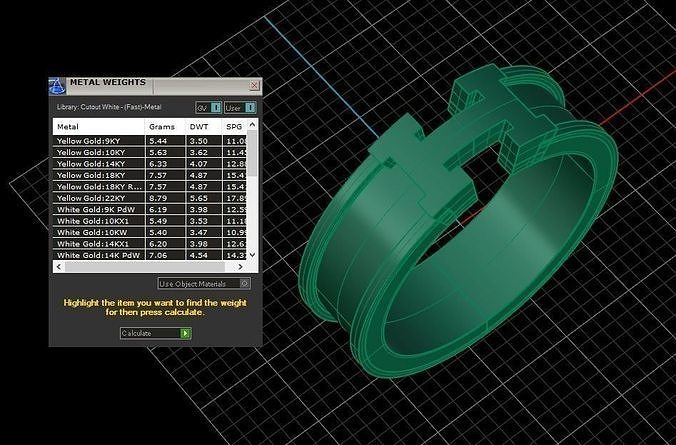Click the Metal Weights flask logo icon
676x445 pixels.
[57, 86]
